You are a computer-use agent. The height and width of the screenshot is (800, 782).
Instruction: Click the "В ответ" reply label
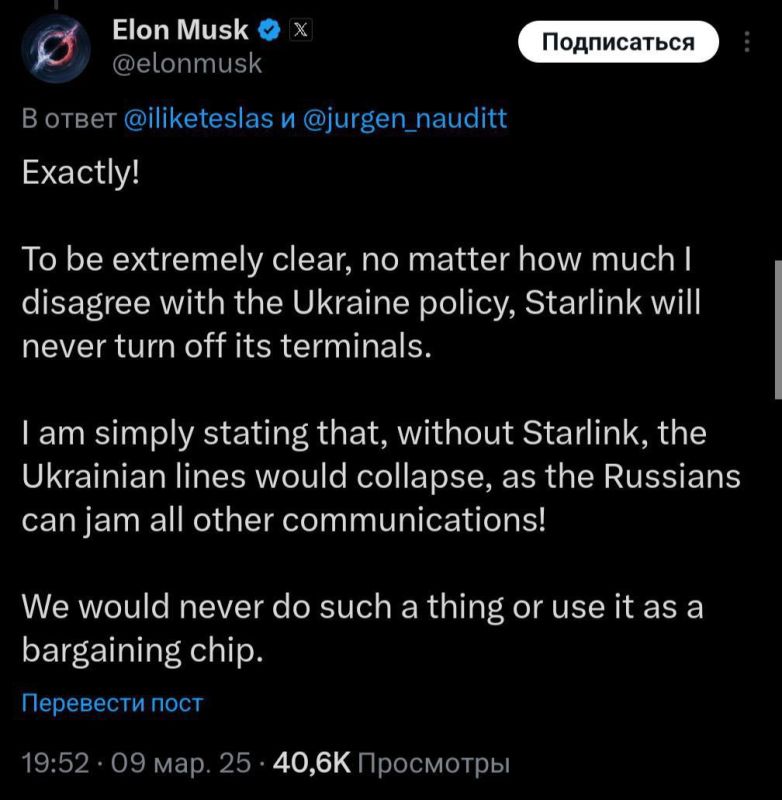(x=68, y=119)
